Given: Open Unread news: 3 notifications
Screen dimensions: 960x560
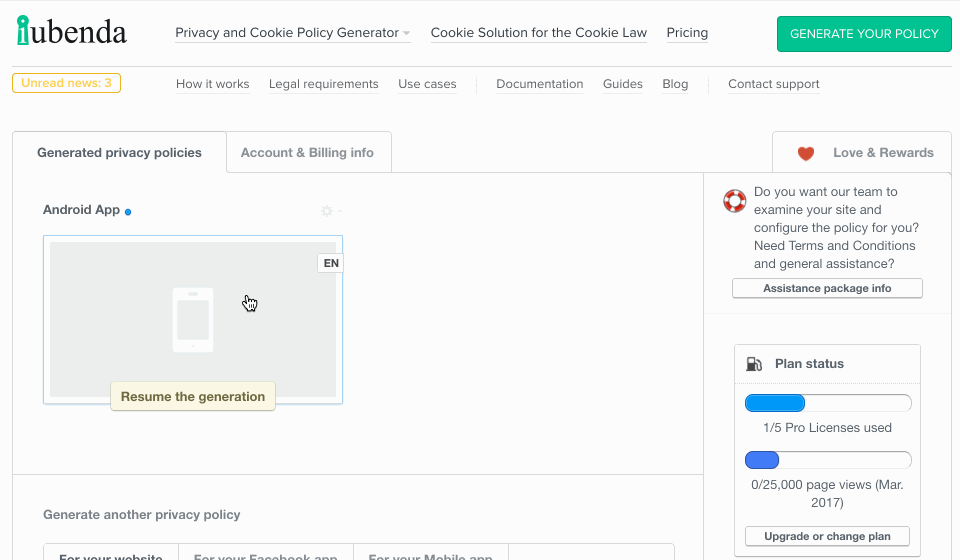Looking at the screenshot, I should point(66,83).
